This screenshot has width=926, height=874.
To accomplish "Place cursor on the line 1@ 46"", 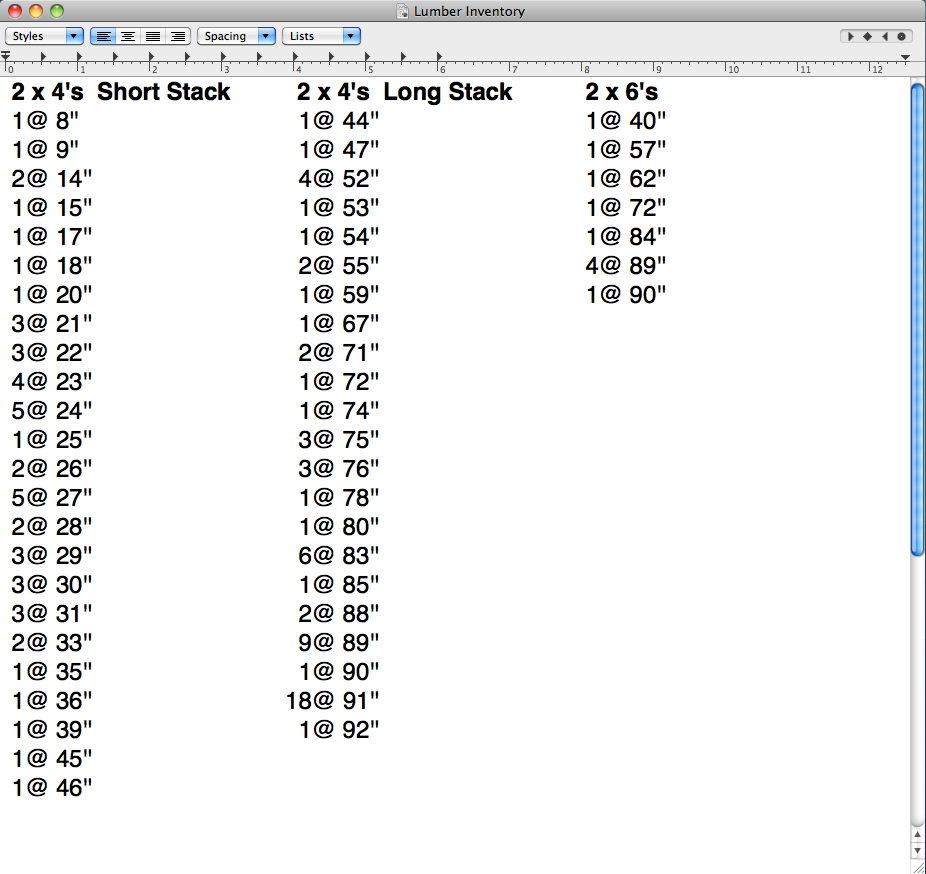I will click(x=52, y=788).
